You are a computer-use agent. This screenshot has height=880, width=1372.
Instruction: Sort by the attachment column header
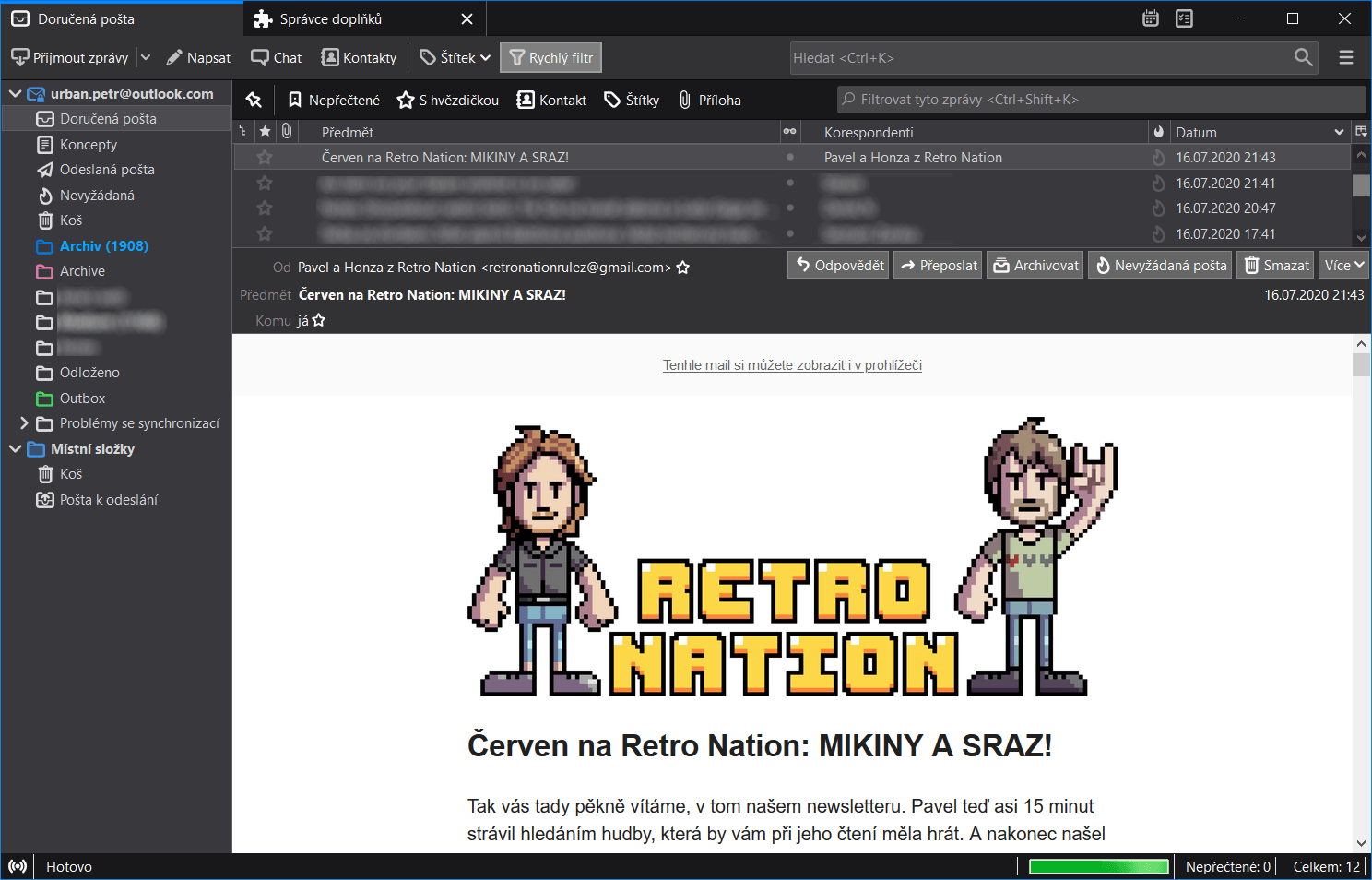(287, 132)
